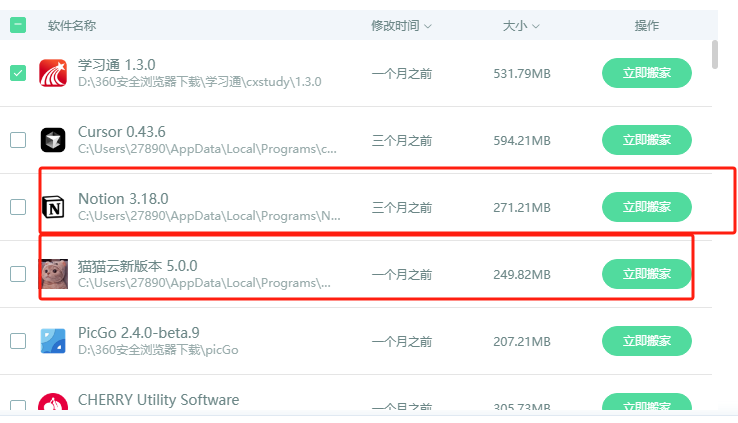The width and height of the screenshot is (738, 423).
Task: Click the 猫猫云新版本 cat icon
Action: [x=53, y=274]
